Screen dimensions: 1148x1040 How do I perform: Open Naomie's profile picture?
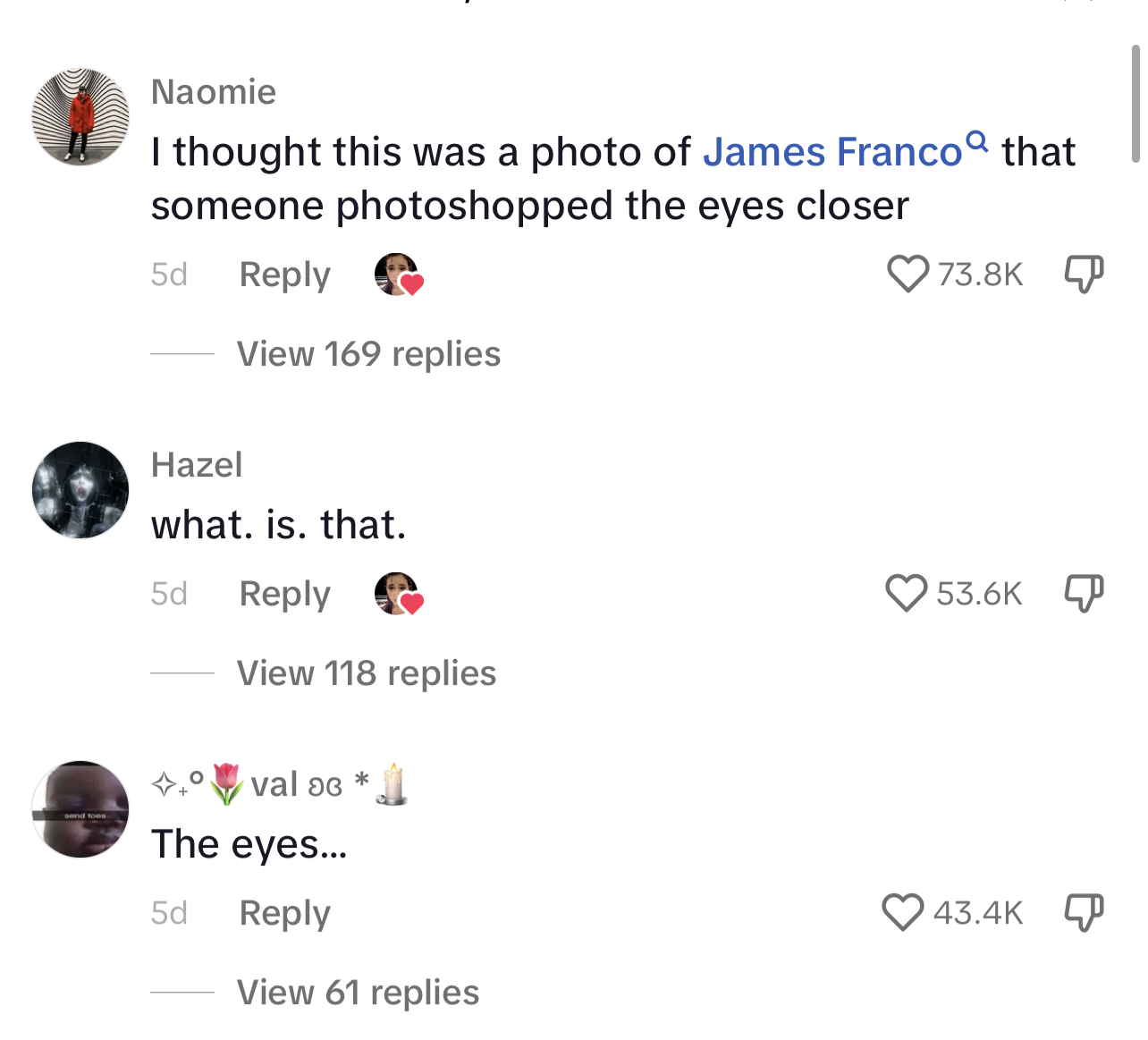[80, 117]
